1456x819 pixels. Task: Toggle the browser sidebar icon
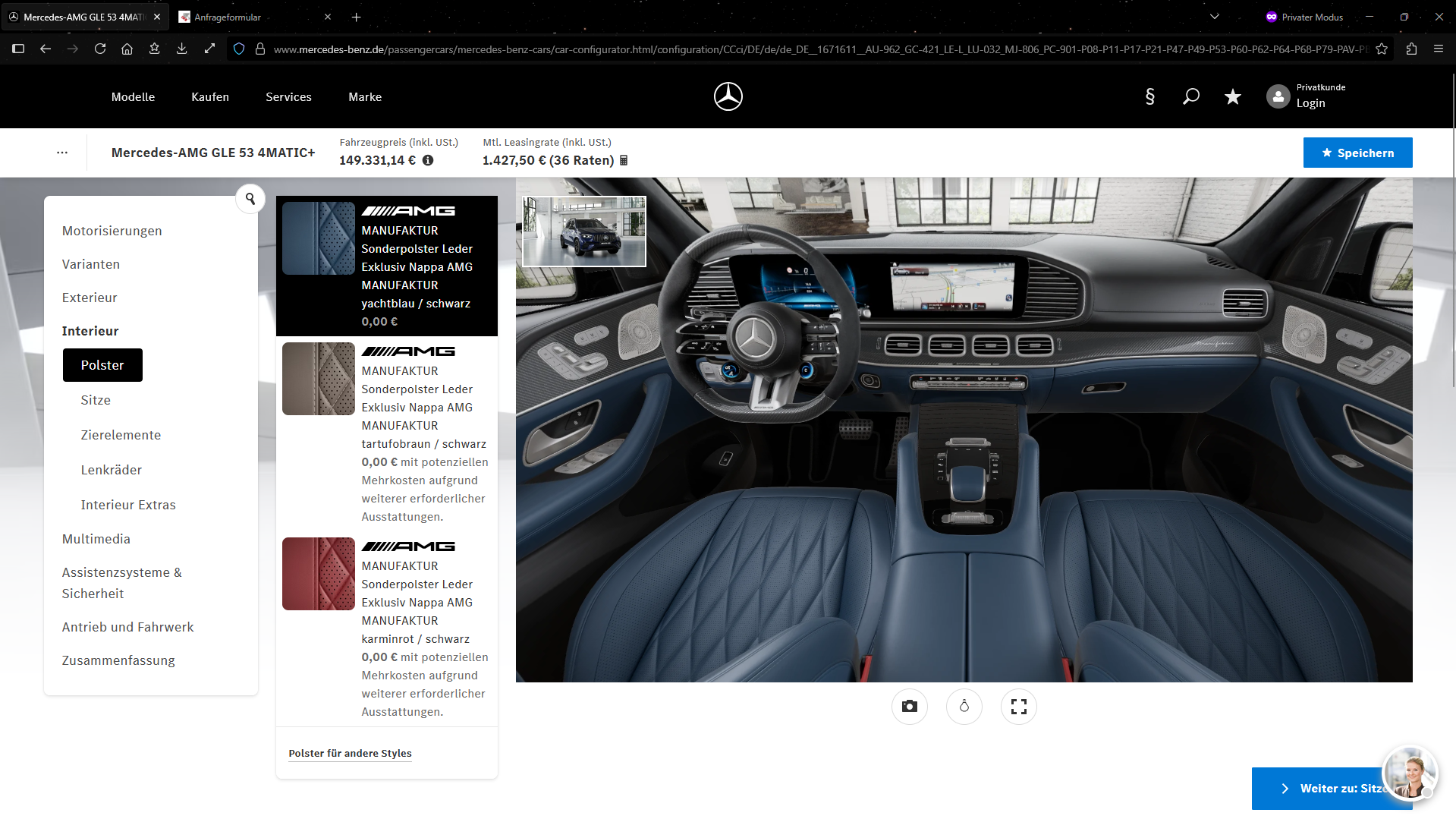tap(18, 49)
